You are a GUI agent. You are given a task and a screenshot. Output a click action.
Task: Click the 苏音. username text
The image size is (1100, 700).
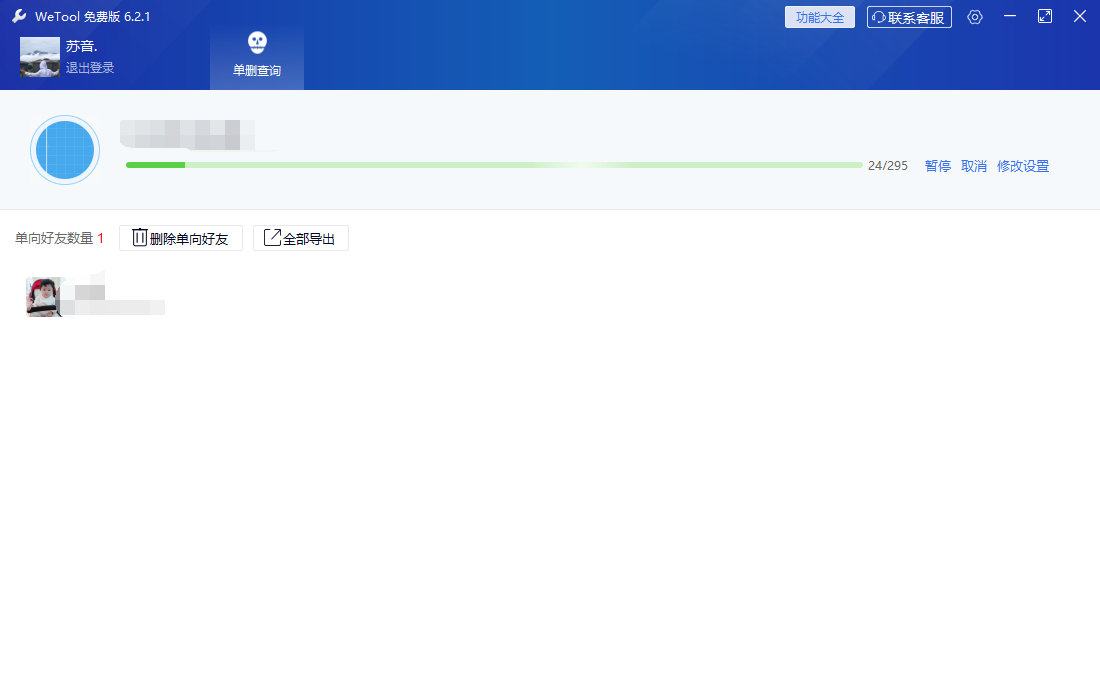(82, 46)
